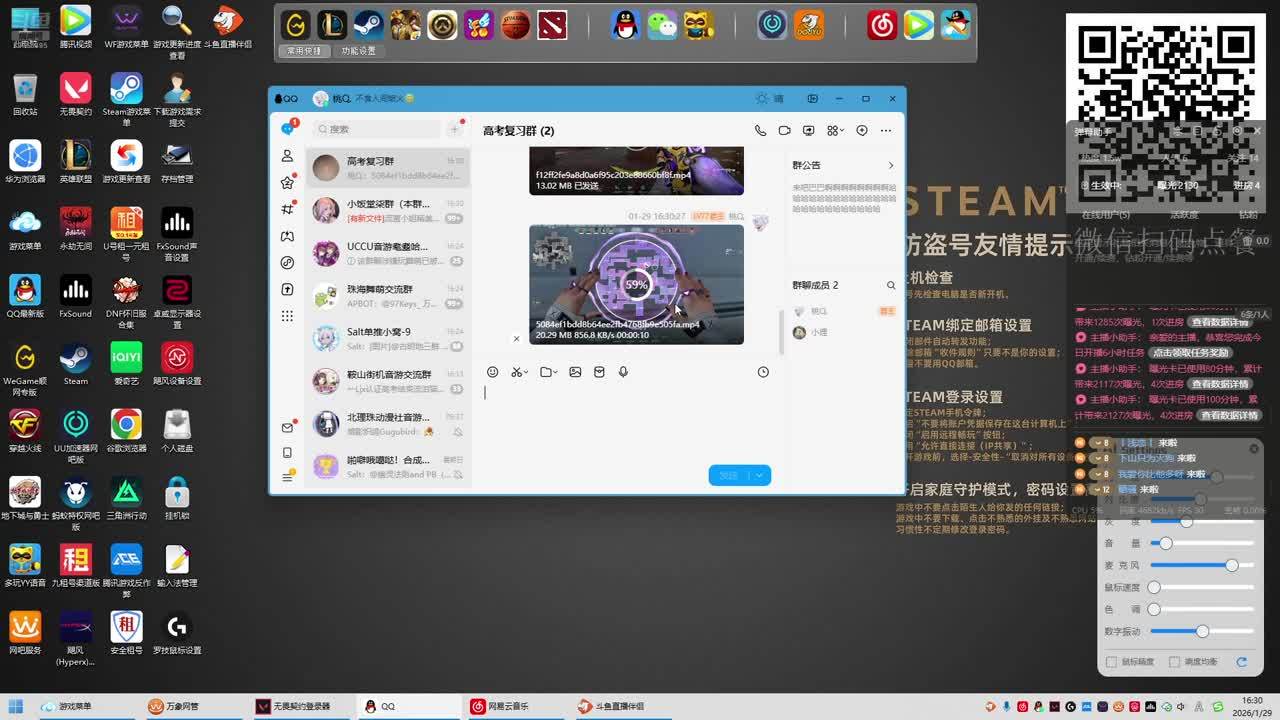This screenshot has width=1280, height=720.
Task: Open the chat history clock icon
Action: (x=763, y=372)
